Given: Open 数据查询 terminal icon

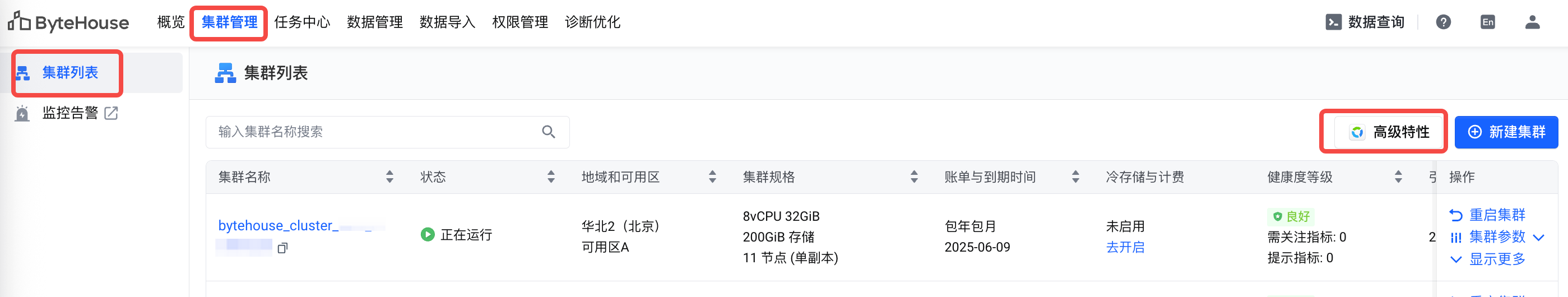Looking at the screenshot, I should pos(1333,22).
